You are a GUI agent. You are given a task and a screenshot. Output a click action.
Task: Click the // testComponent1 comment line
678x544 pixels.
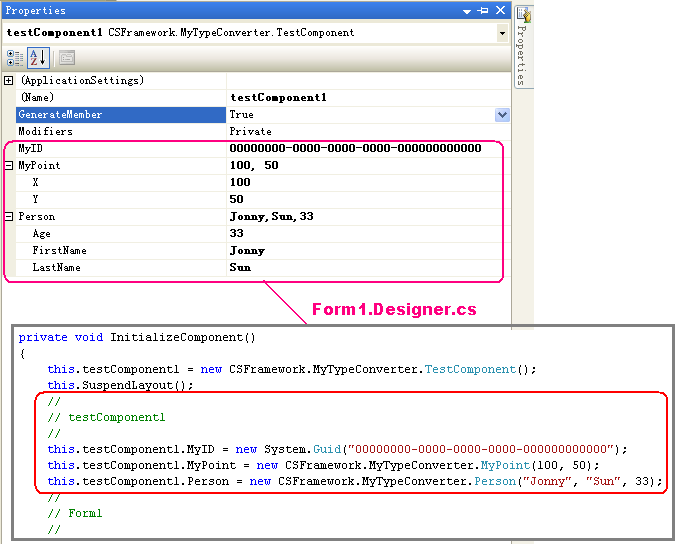tap(106, 417)
